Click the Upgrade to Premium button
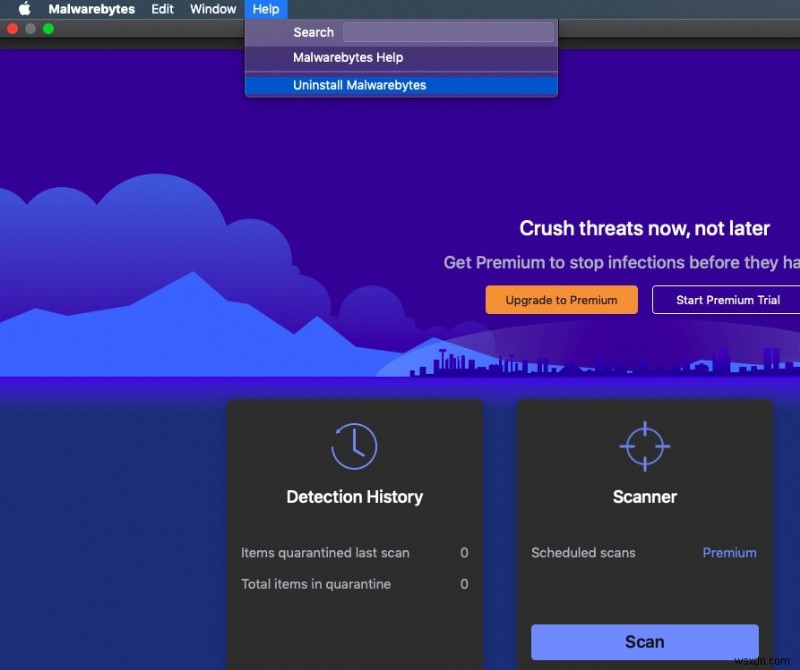This screenshot has height=670, width=800. pyautogui.click(x=561, y=299)
